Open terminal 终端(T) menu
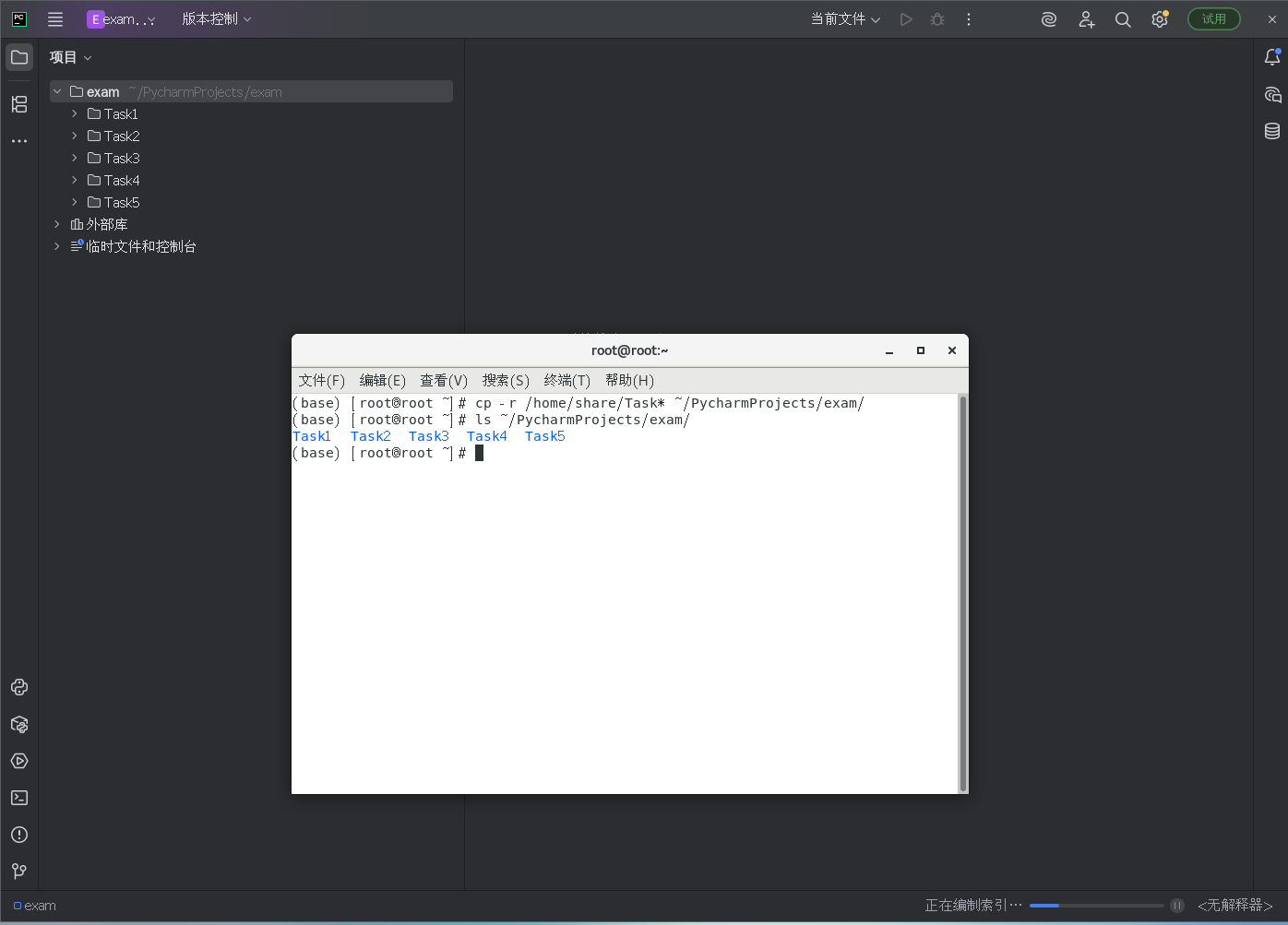This screenshot has width=1288, height=925. [x=566, y=381]
